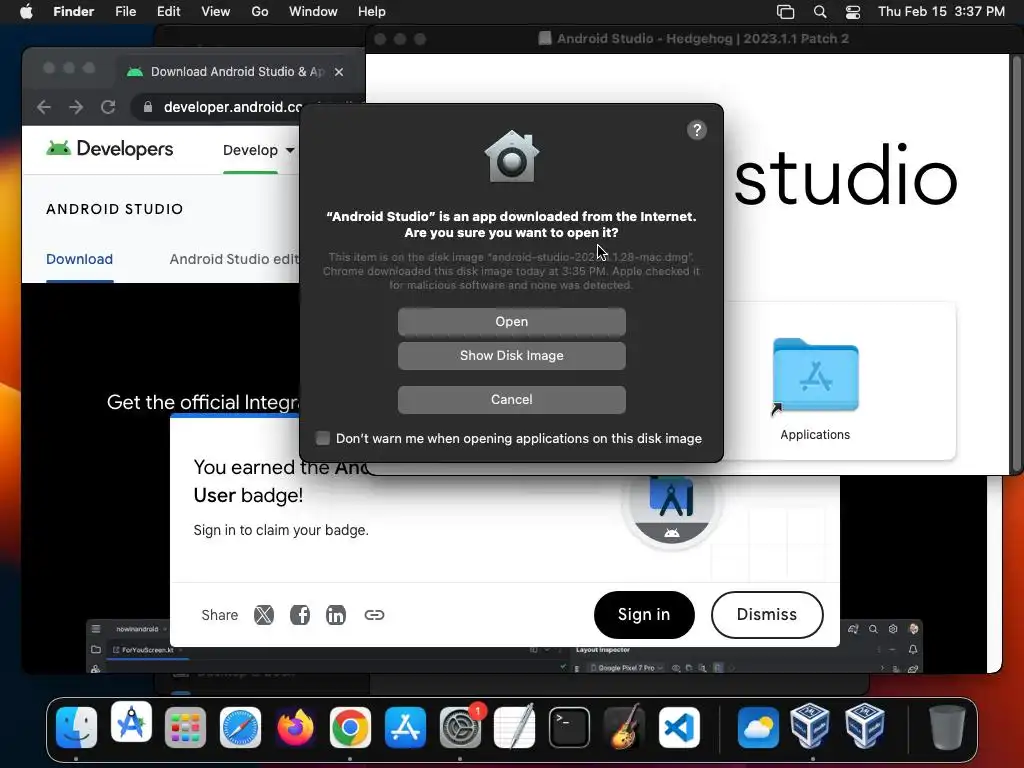Image resolution: width=1024 pixels, height=768 pixels.
Task: Open the Edit menu
Action: [x=168, y=12]
